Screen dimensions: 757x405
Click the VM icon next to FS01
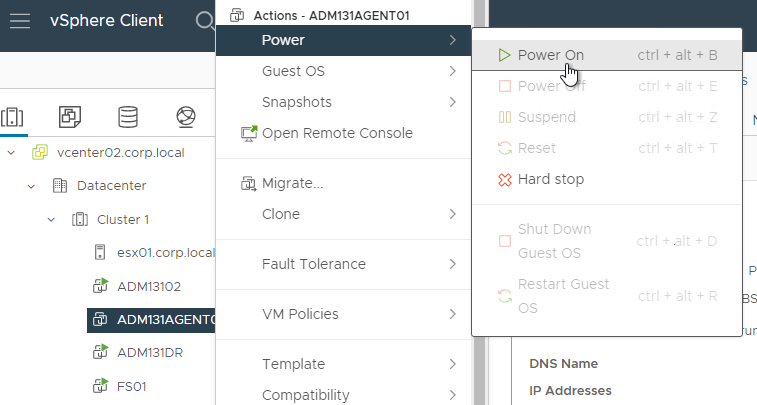100,386
